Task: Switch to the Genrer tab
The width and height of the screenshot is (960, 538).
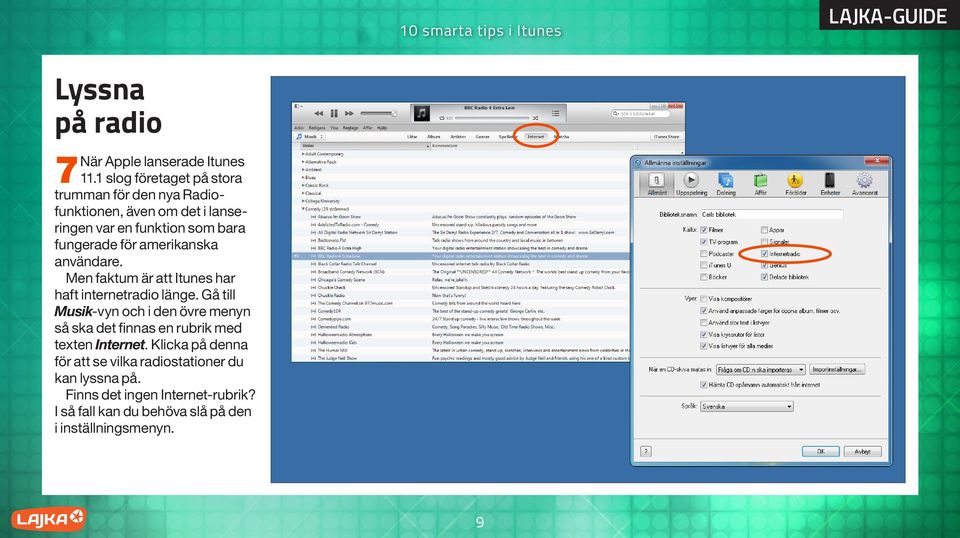Action: [482, 136]
